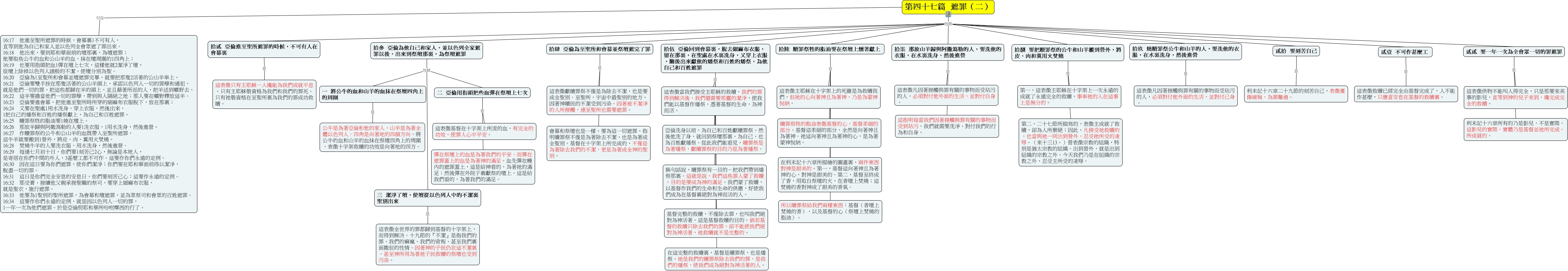The width and height of the screenshot is (1568, 271).
Task: Click note 彈在祭壇上的血是為著我們的平安
Action: pyautogui.click(x=484, y=167)
